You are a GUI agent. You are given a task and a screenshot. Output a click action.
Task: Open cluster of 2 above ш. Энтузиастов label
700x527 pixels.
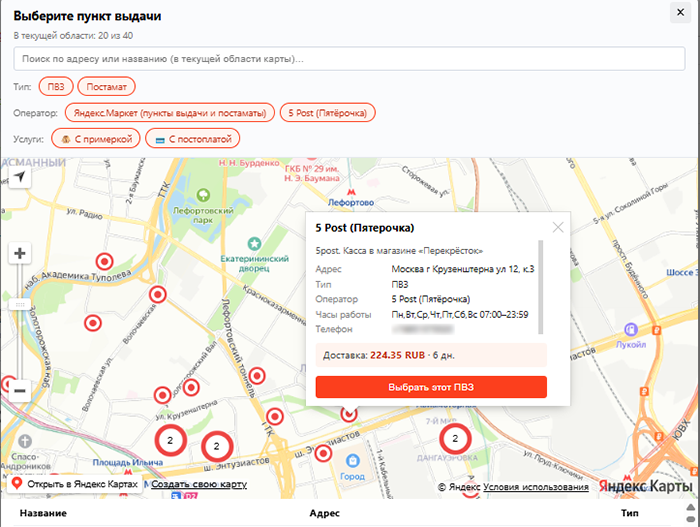point(217,446)
